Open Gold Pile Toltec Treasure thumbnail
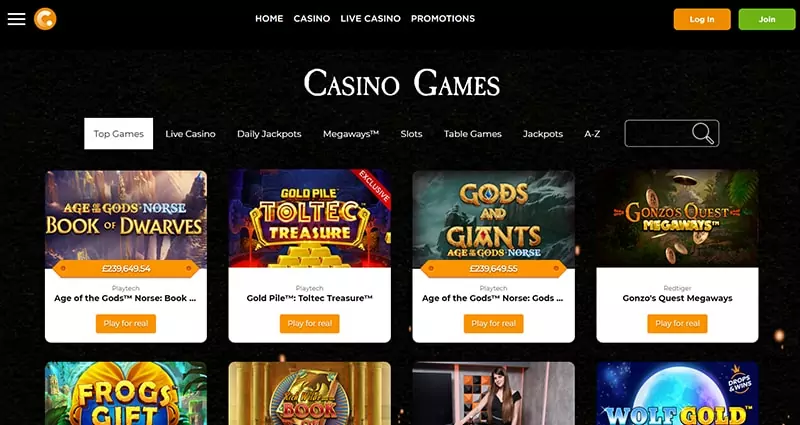The image size is (800, 425). tap(310, 219)
